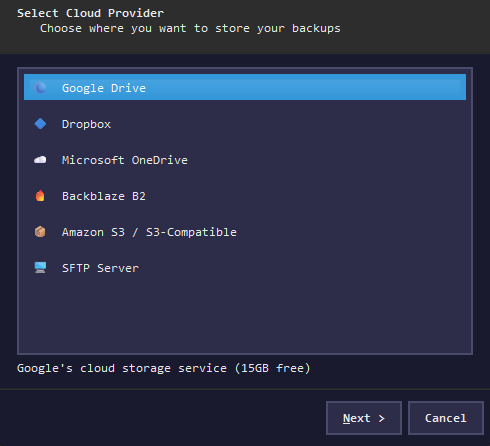The image size is (490, 446).
Task: Choose Dropbox from the provider list
Action: pyautogui.click(x=245, y=124)
